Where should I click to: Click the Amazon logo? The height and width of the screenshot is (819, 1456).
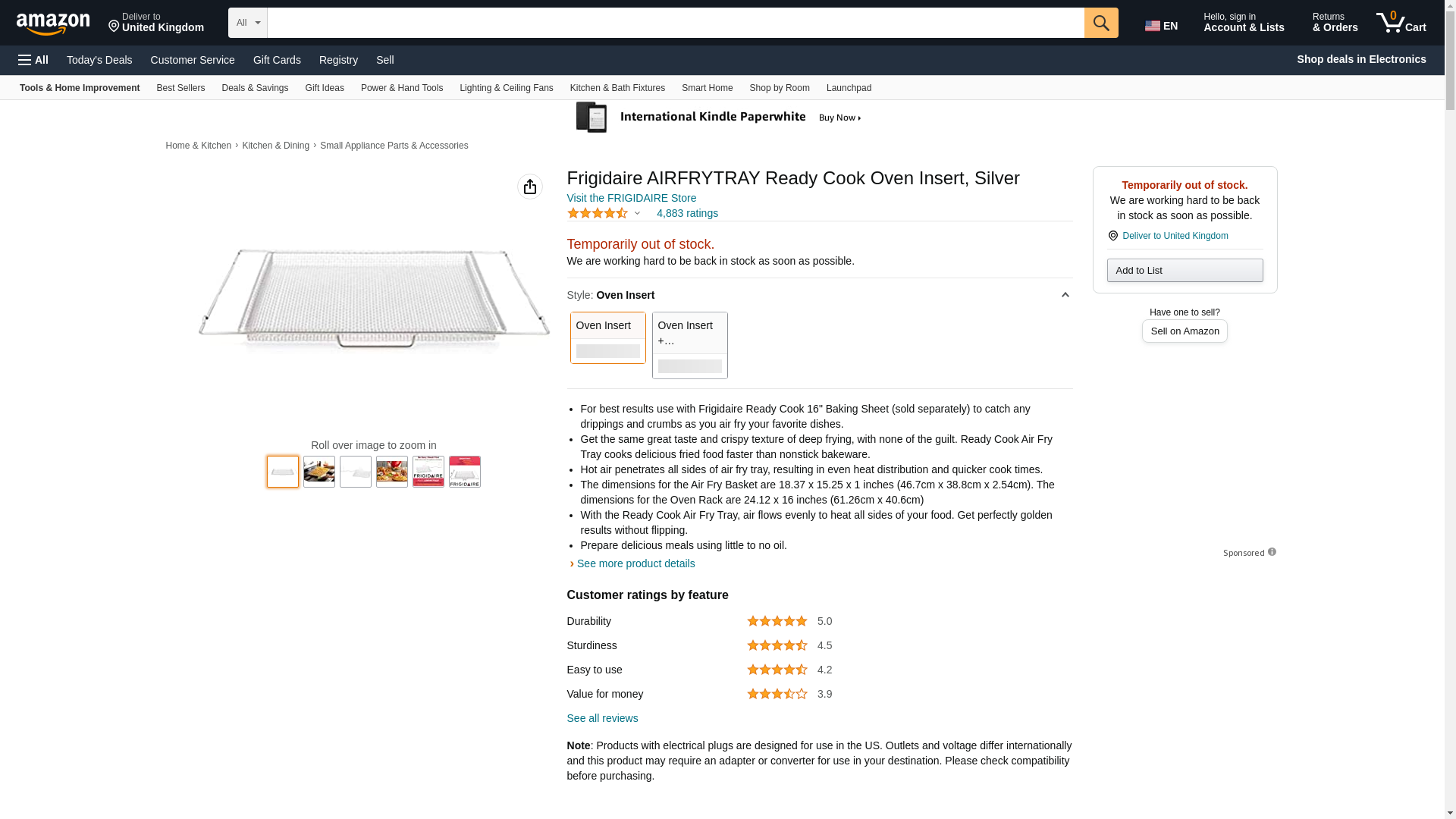pyautogui.click(x=53, y=24)
